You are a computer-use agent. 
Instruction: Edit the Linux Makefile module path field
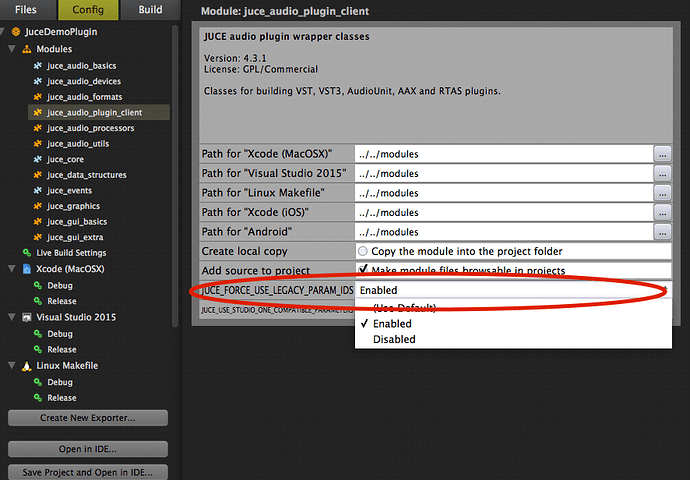pyautogui.click(x=504, y=193)
